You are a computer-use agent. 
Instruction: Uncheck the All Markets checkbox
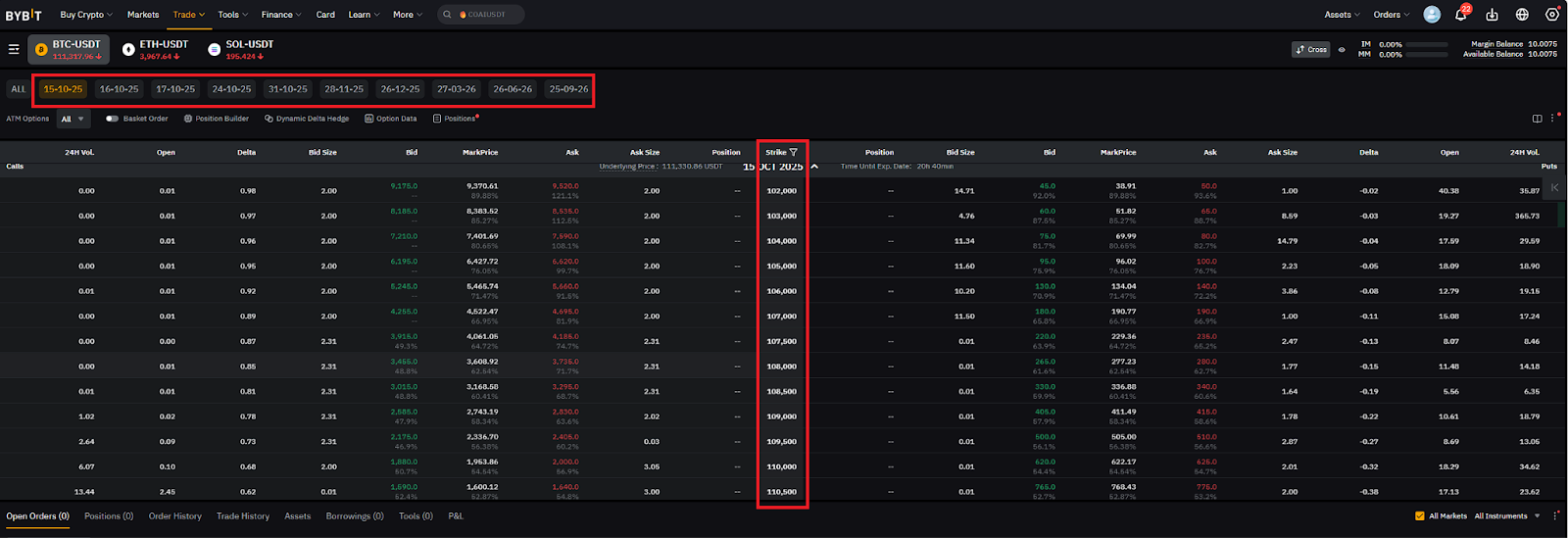pyautogui.click(x=1419, y=515)
